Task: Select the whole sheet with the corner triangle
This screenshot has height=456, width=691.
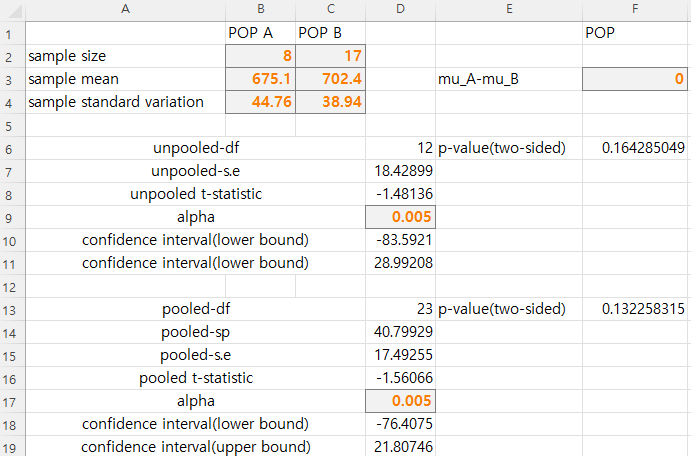Action: click(x=13, y=11)
